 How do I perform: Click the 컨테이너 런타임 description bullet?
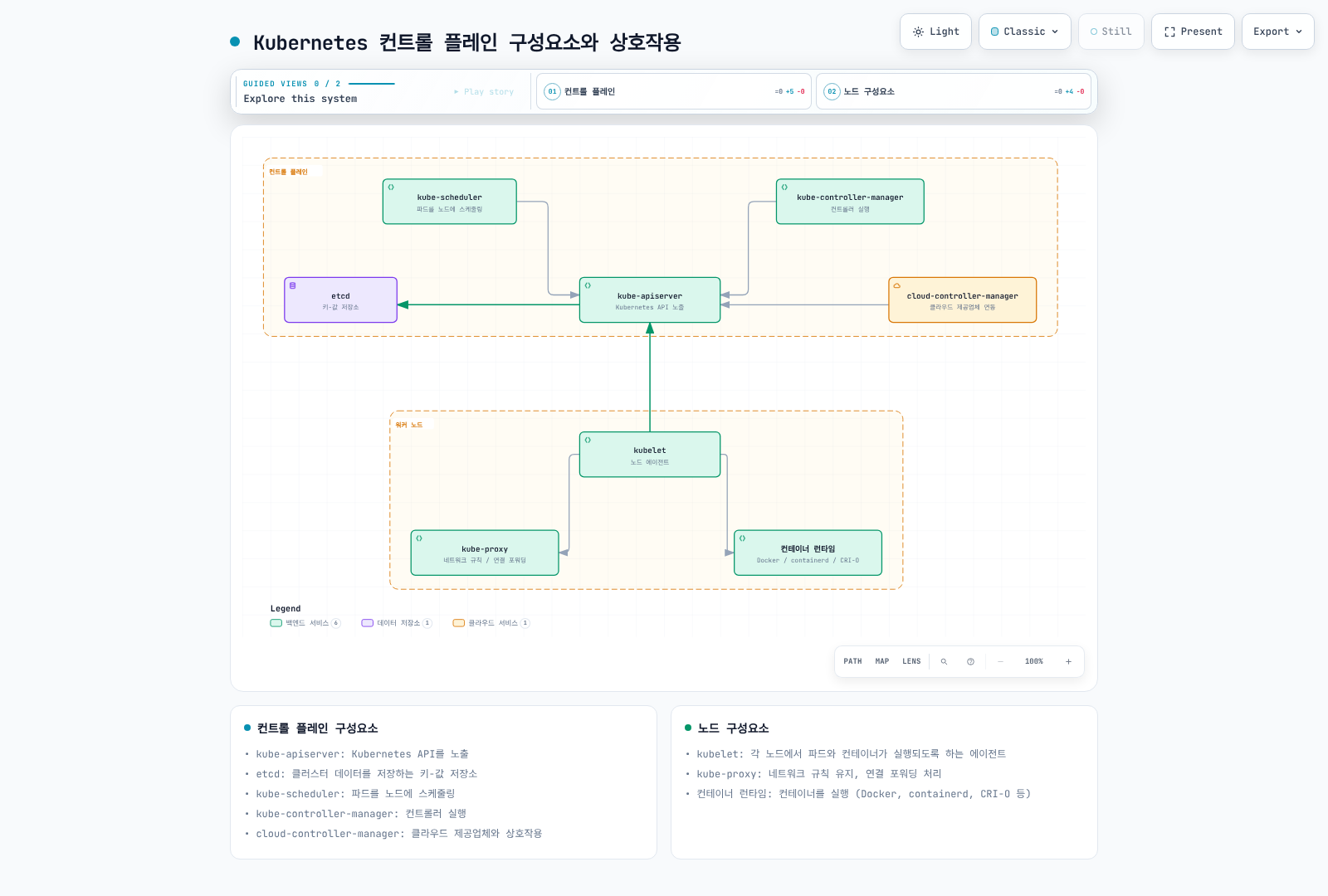pos(863,794)
